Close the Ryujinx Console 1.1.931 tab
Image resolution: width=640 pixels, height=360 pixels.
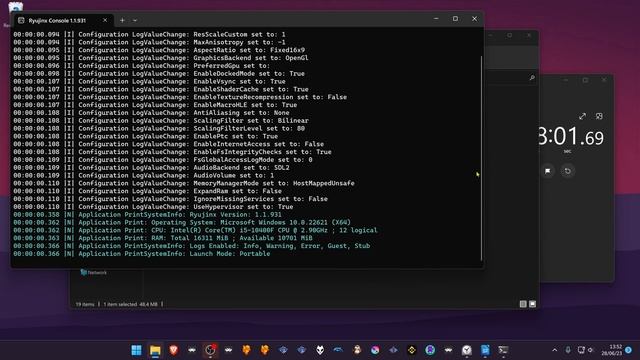coord(105,20)
